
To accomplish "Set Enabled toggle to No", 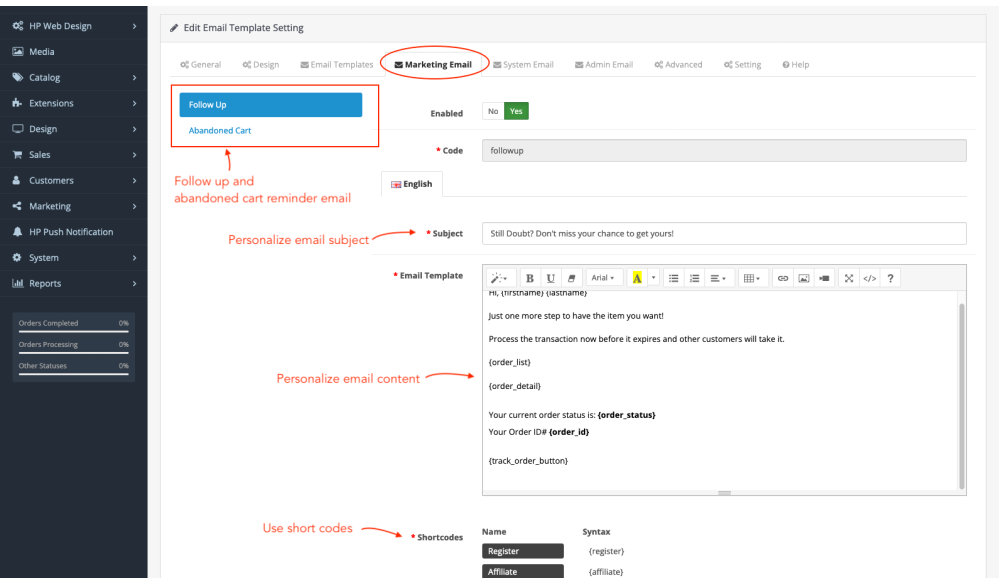I will pos(492,112).
